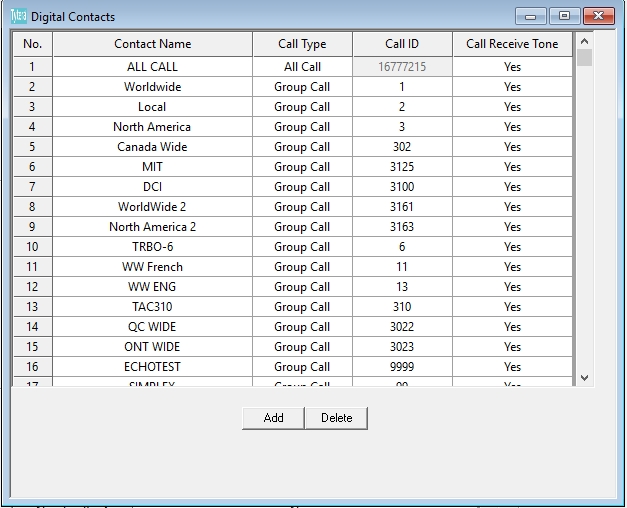Open Call Type dropdown for Canada Wide
This screenshot has height=508, width=627.
pos(302,147)
